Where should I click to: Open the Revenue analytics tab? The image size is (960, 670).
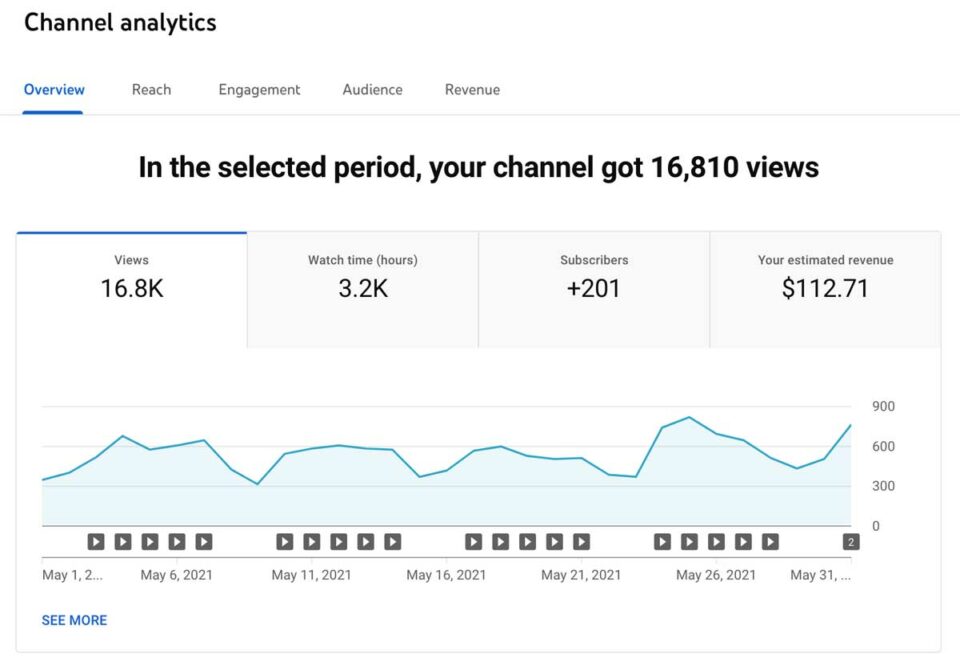471,90
